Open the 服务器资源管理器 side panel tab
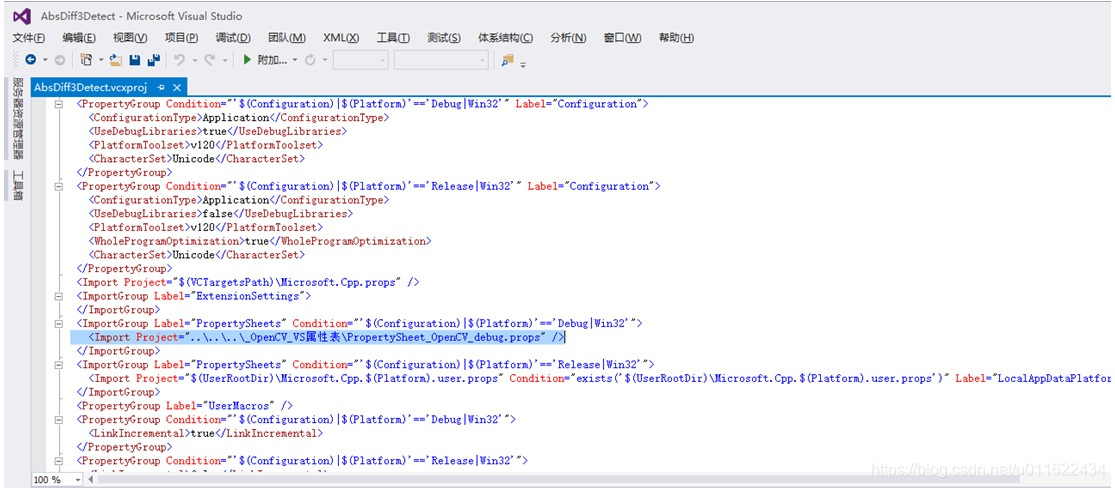1115x488 pixels. tap(18, 119)
